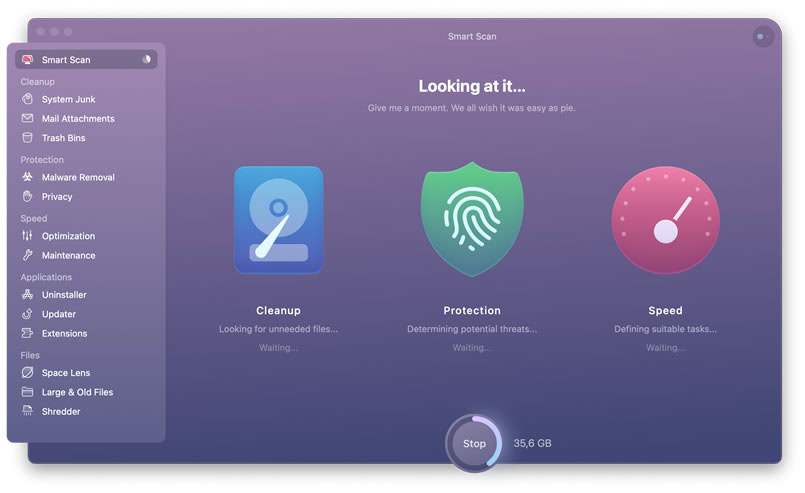805x493 pixels.
Task: Go to Trash Bins module
Action: 86,138
